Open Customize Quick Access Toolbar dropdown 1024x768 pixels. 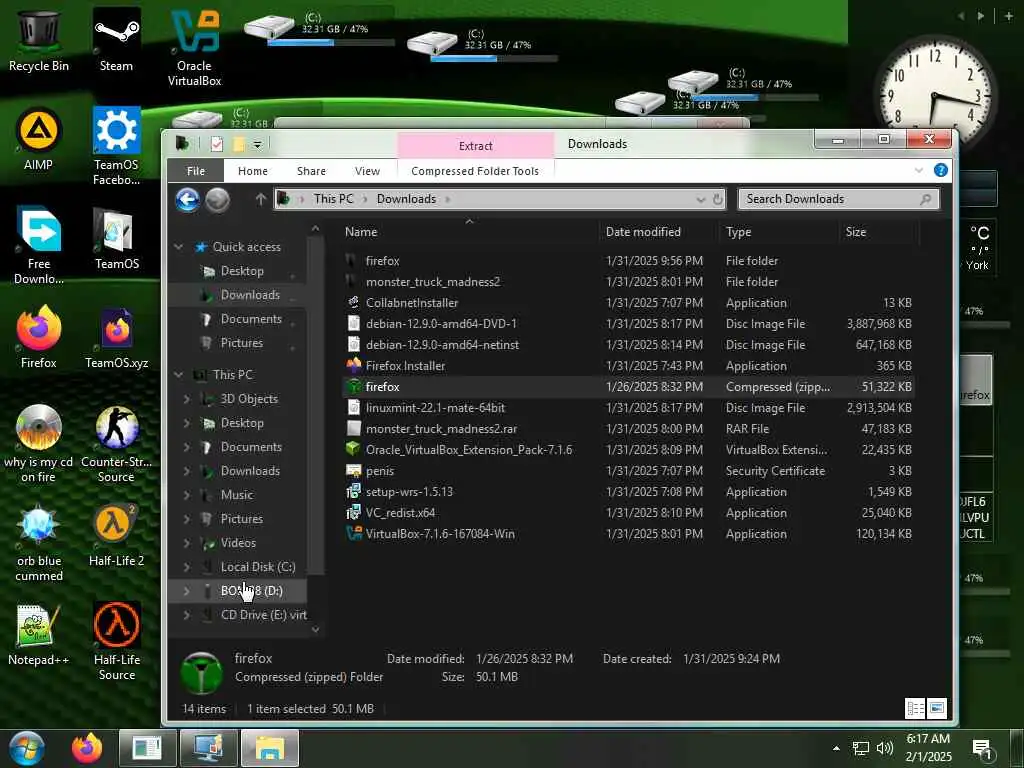258,144
